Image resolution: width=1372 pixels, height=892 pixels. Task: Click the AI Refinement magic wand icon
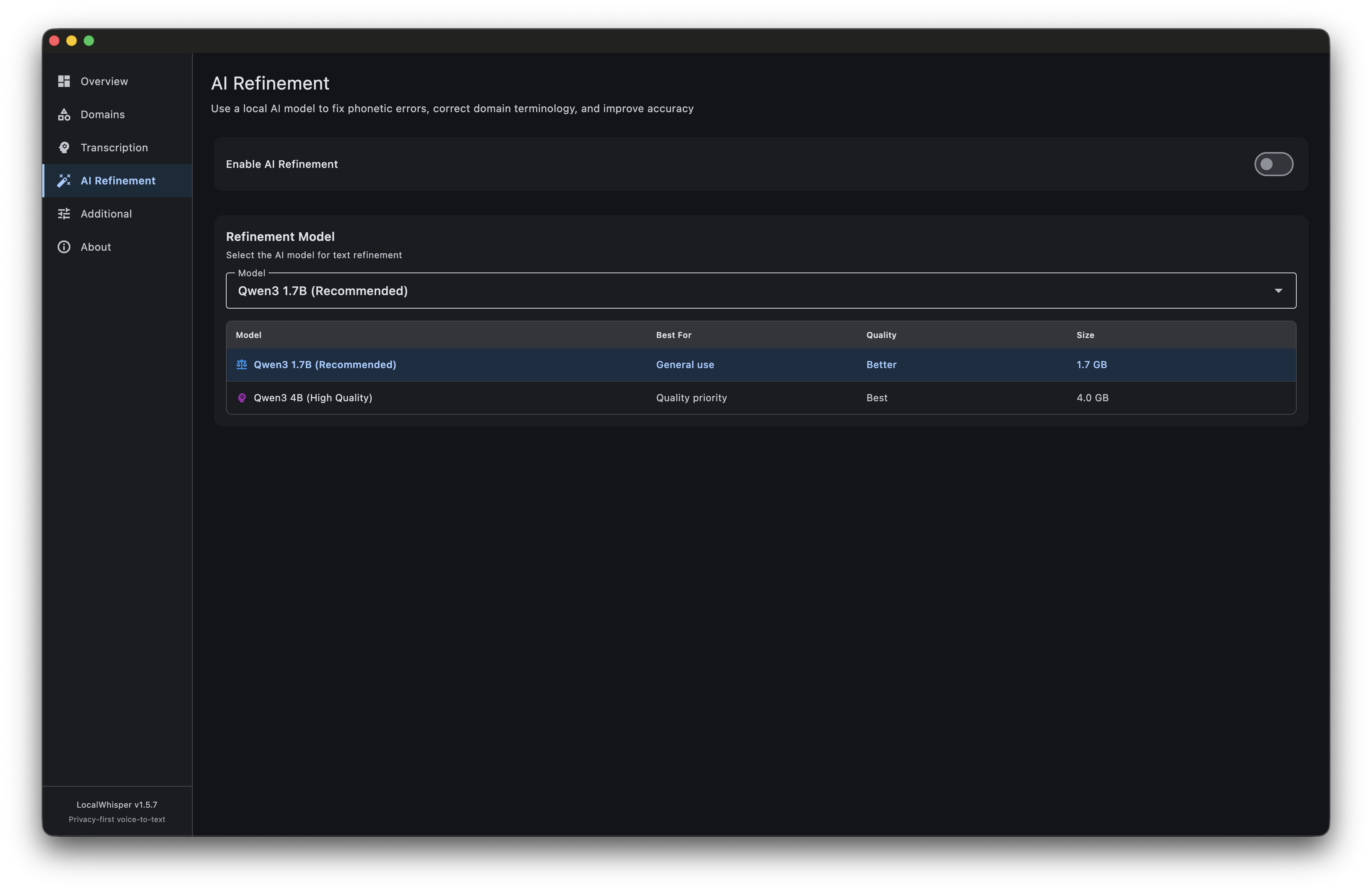(x=64, y=180)
